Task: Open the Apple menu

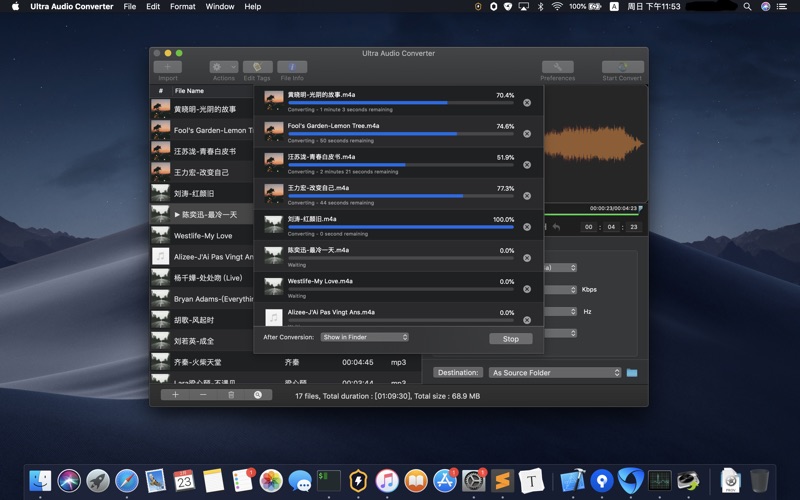Action: (x=15, y=7)
